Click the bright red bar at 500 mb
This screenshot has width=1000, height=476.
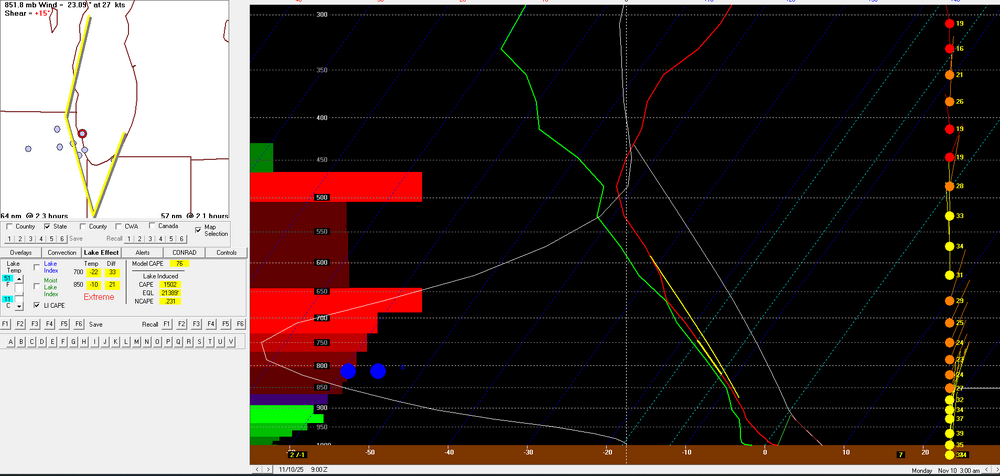(x=335, y=187)
